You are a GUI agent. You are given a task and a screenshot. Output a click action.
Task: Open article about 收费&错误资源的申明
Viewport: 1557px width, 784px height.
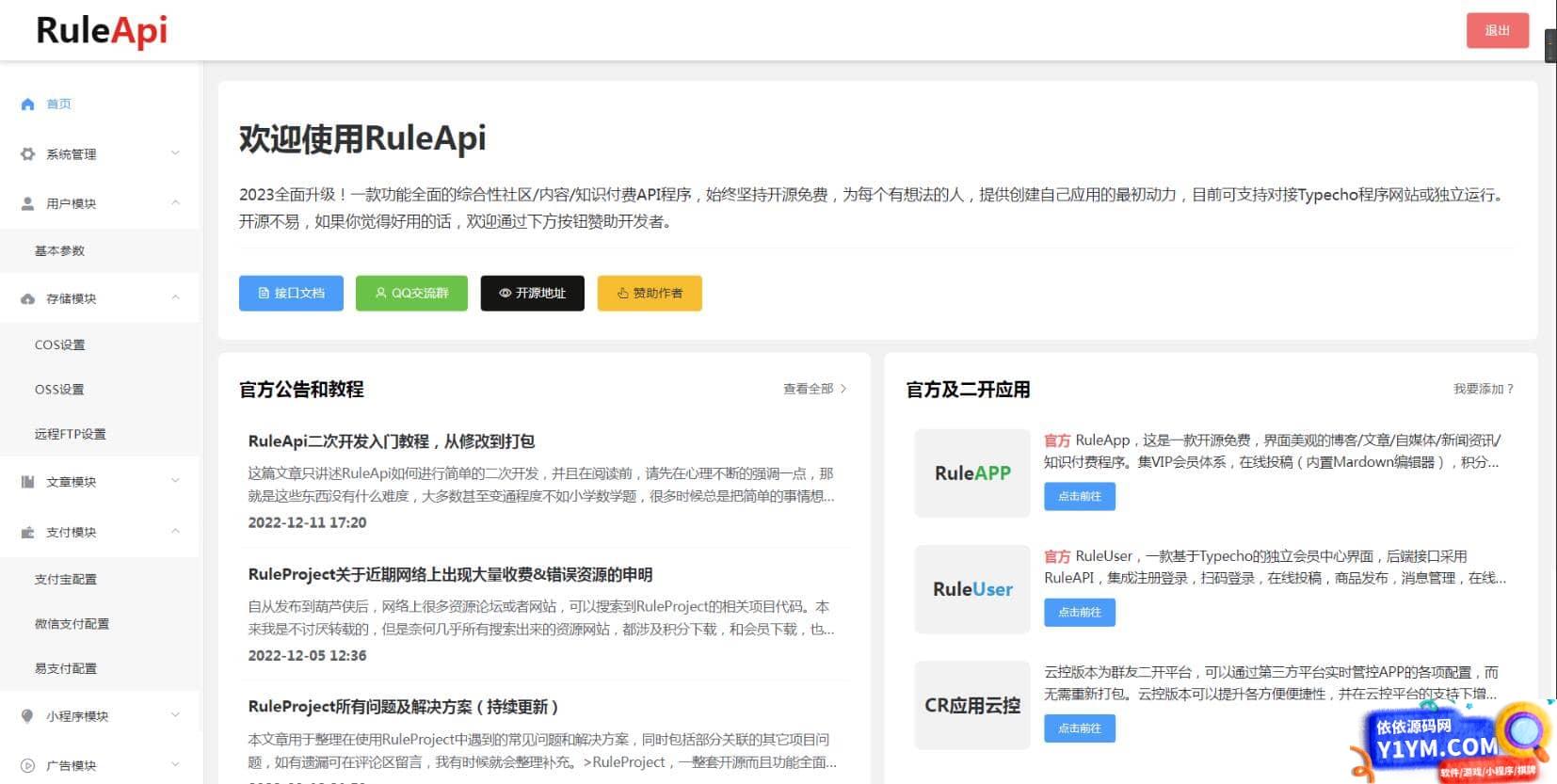pyautogui.click(x=450, y=574)
